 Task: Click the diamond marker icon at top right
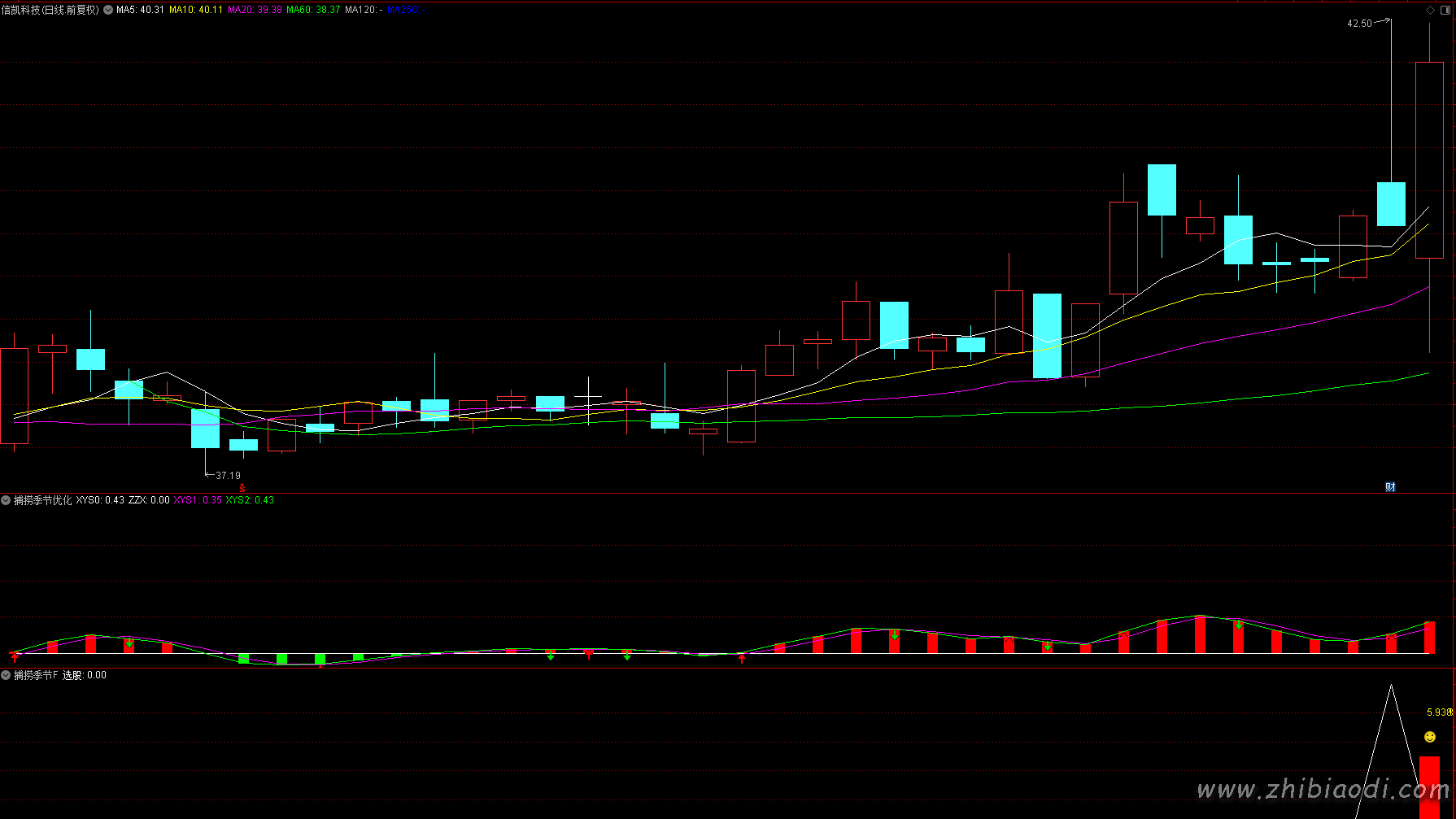coord(1430,10)
